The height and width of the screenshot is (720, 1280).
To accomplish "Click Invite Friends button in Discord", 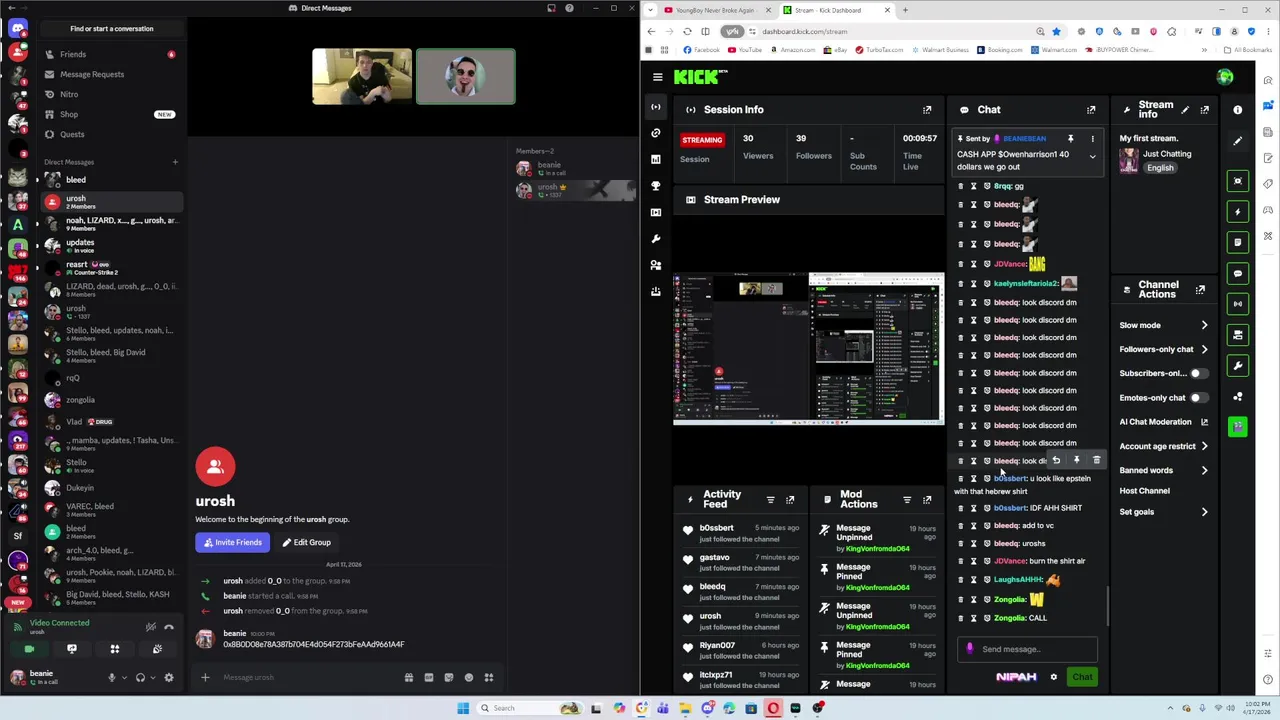I will point(232,542).
